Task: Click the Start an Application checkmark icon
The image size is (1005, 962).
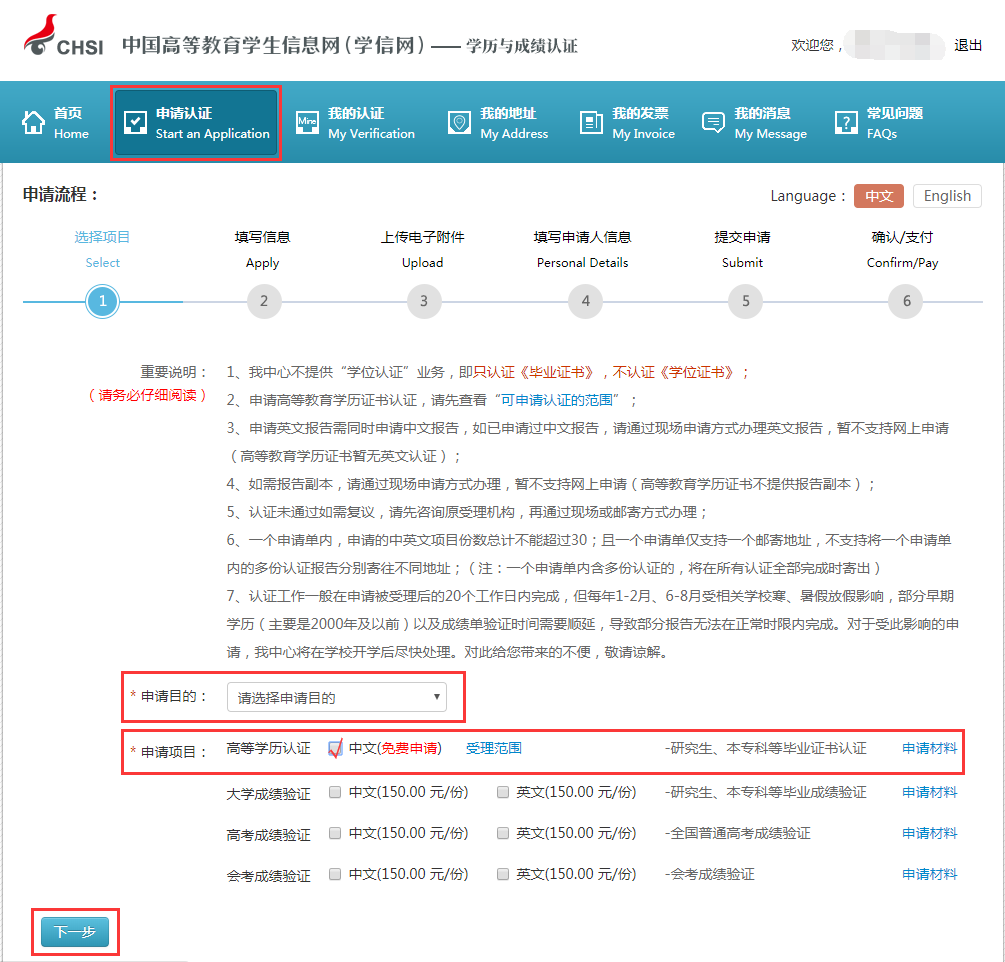Action: click(135, 123)
